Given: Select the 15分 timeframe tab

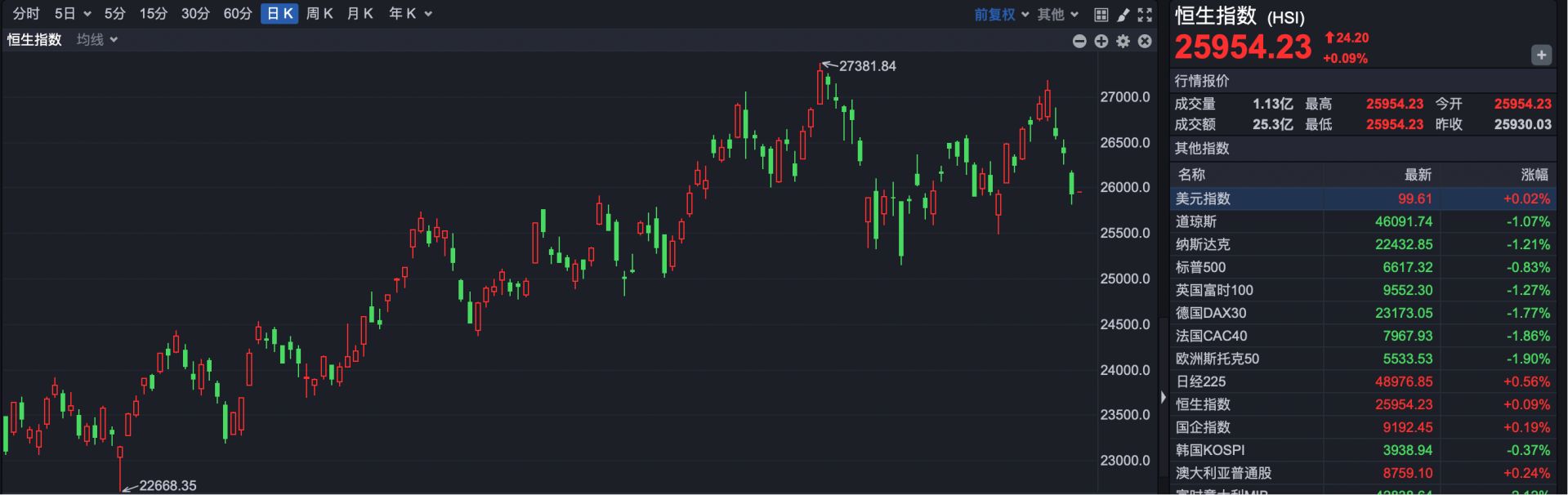Looking at the screenshot, I should tap(153, 14).
